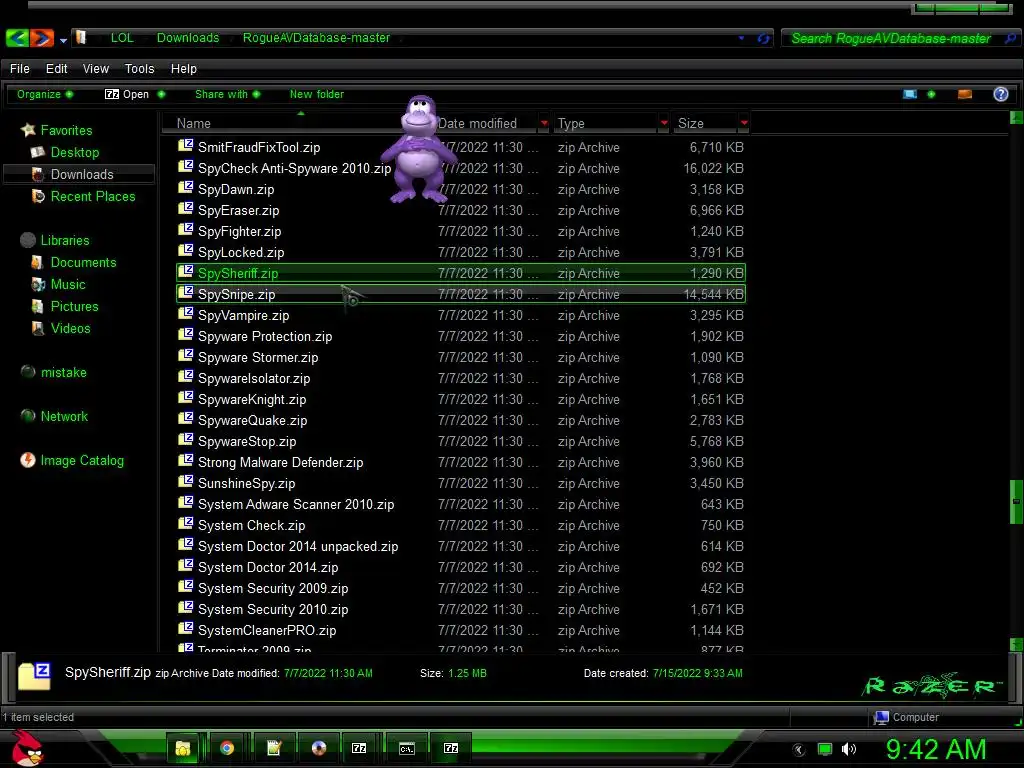Click the 9:42 AM taskbar clock
This screenshot has height=768, width=1024.
(x=936, y=749)
